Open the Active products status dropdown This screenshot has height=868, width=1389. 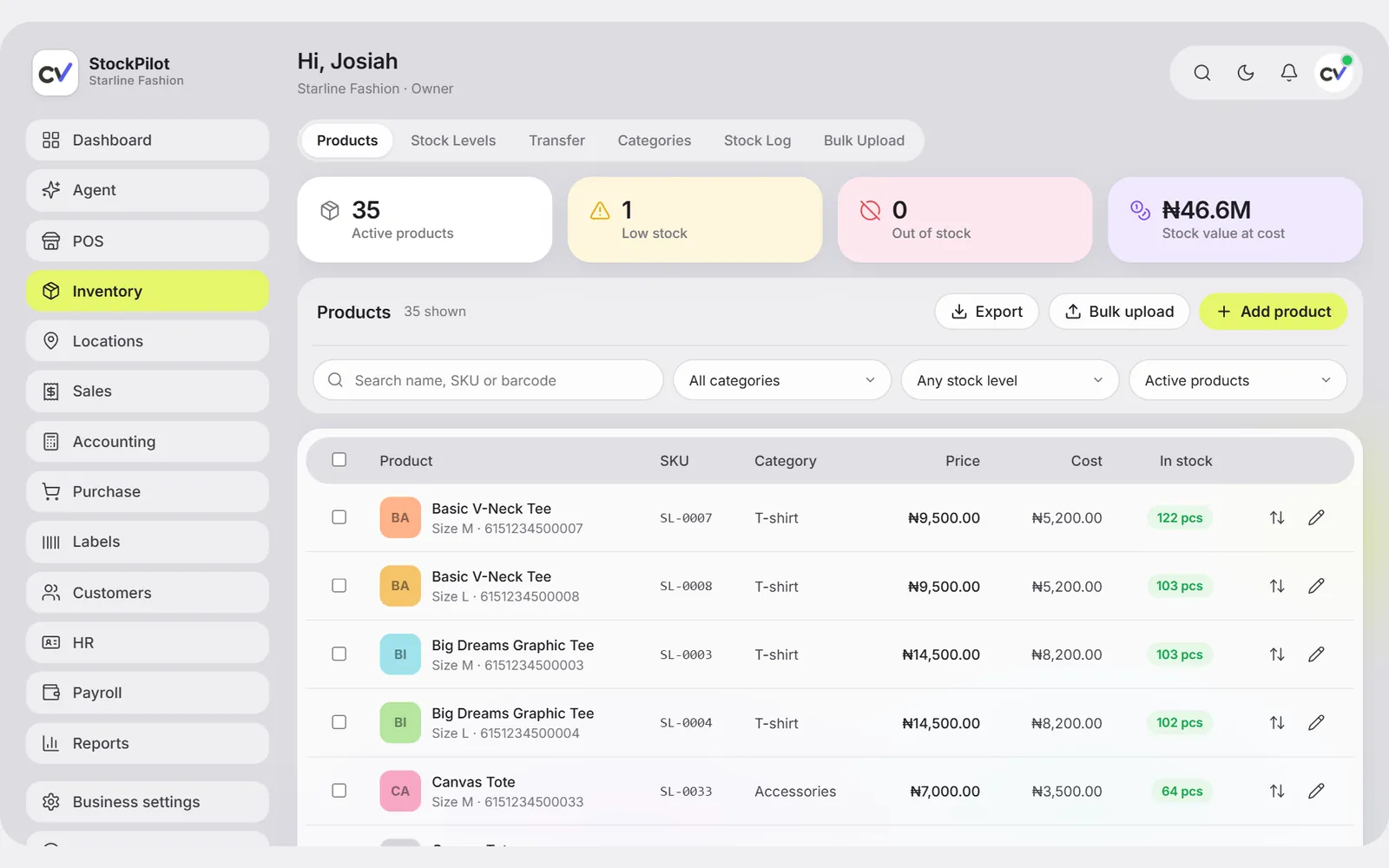pos(1238,380)
